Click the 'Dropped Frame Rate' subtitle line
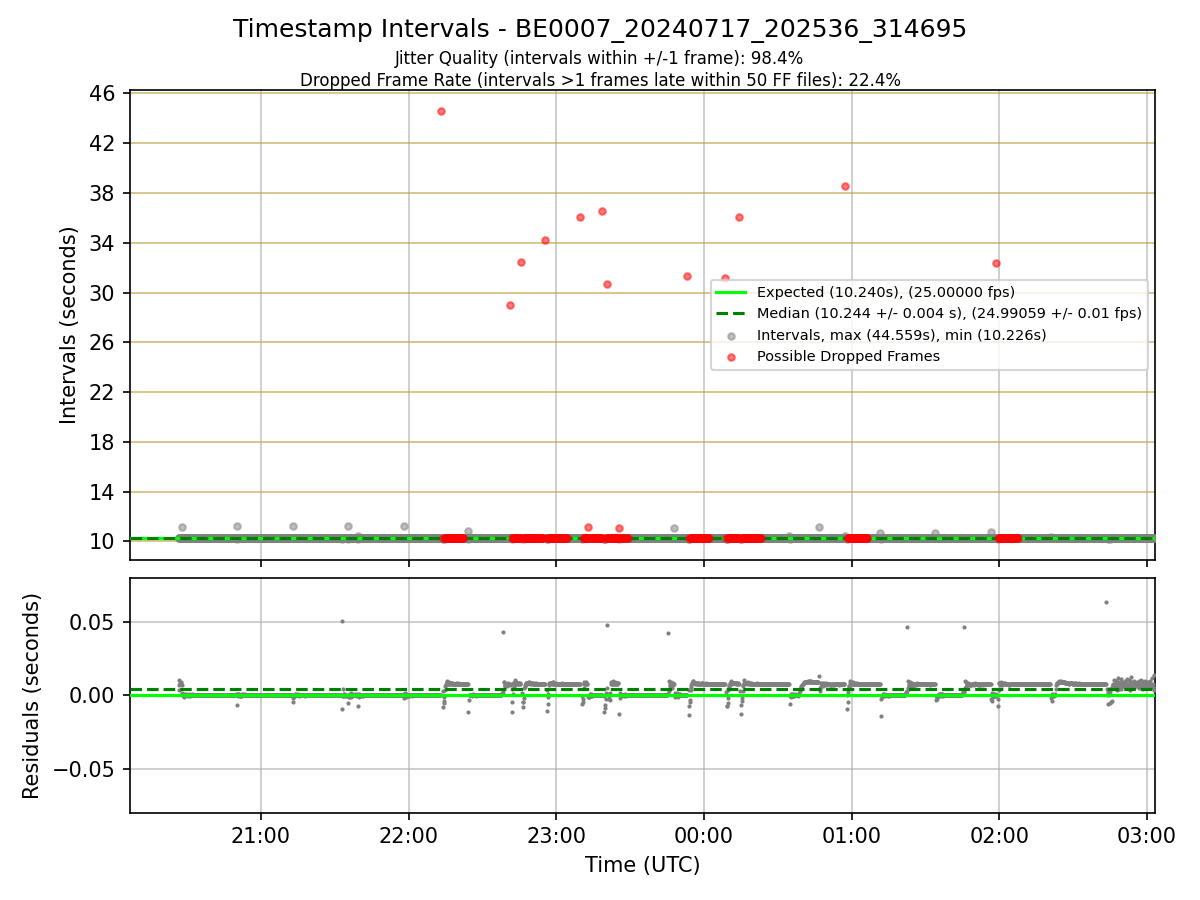Image resolution: width=1200 pixels, height=900 pixels. click(x=600, y=80)
